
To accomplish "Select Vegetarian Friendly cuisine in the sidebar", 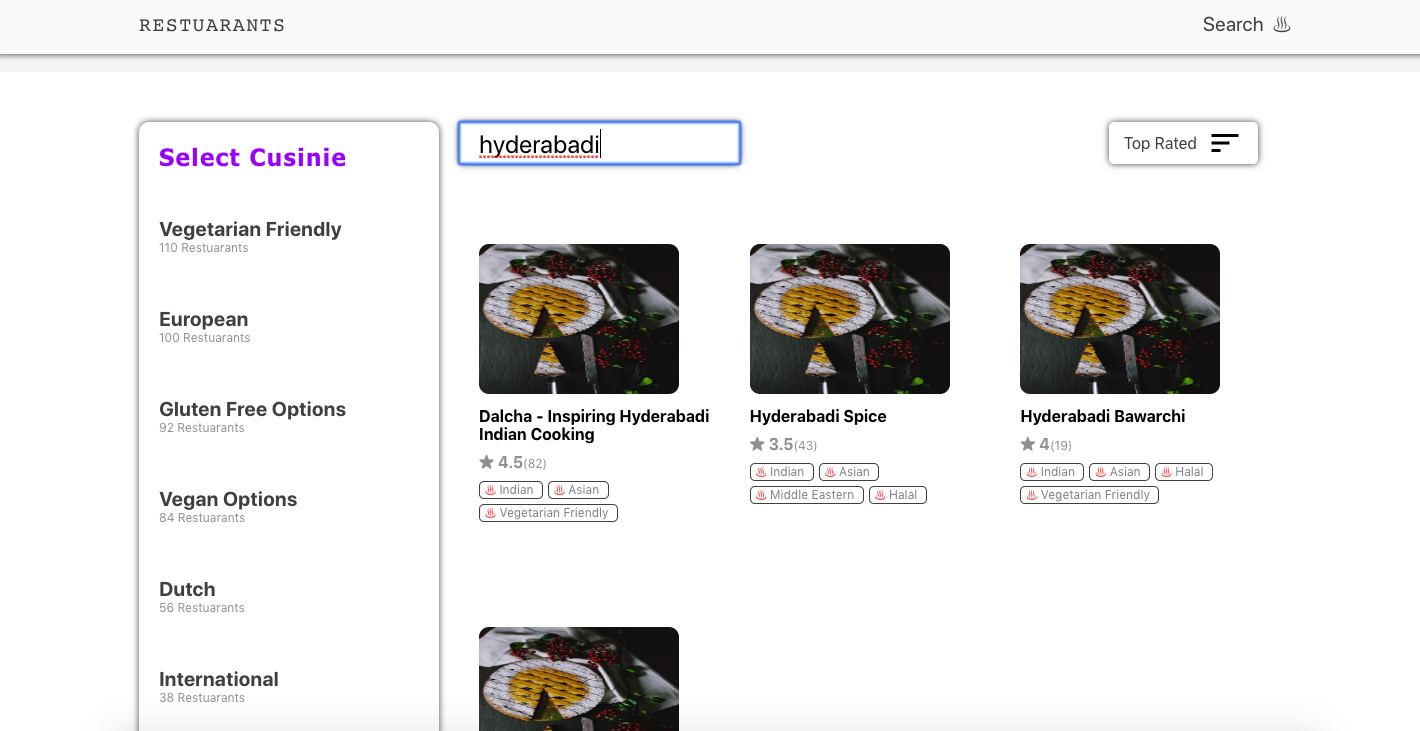I will pyautogui.click(x=250, y=229).
